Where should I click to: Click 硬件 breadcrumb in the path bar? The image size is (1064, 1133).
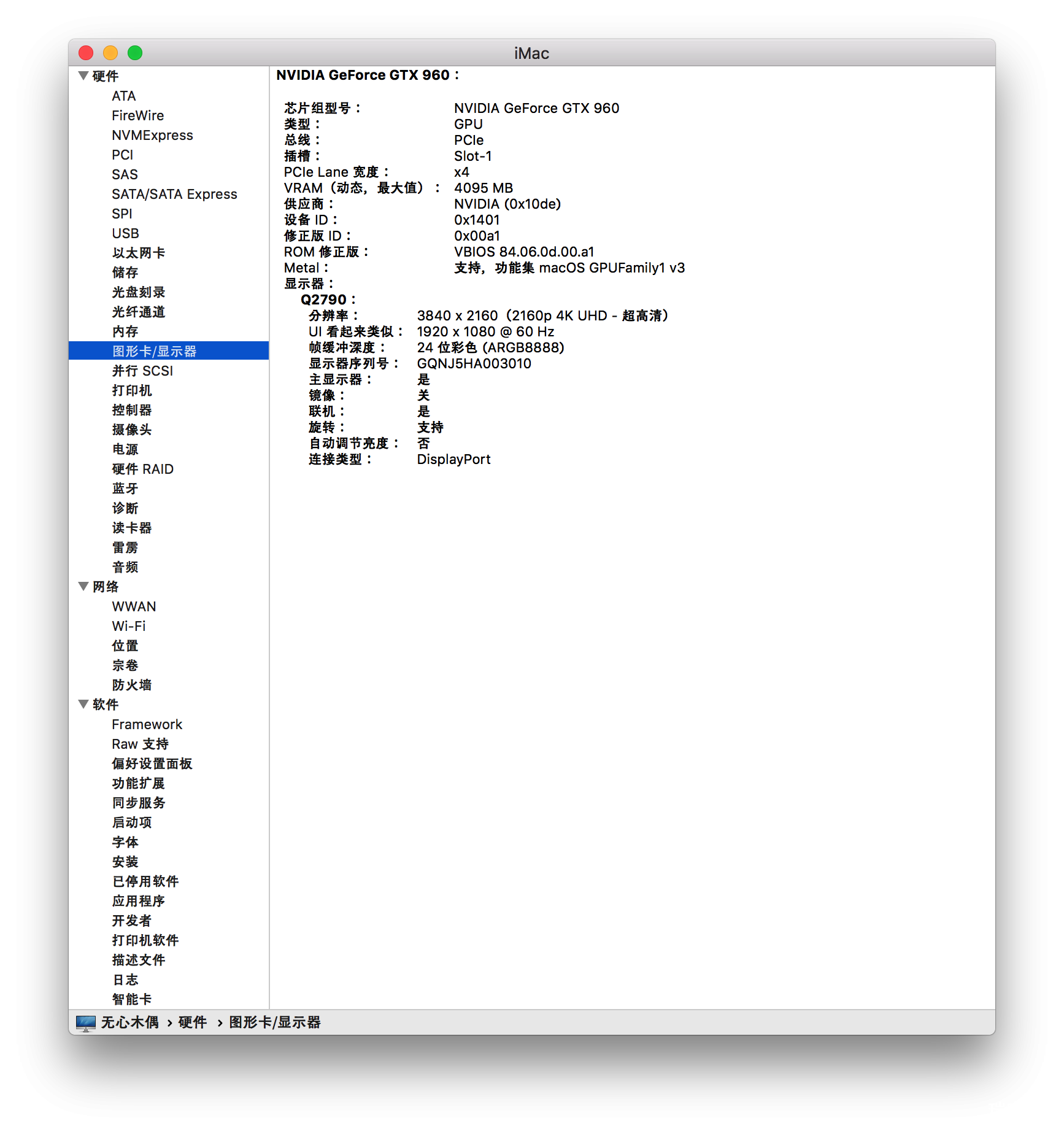[x=192, y=1023]
